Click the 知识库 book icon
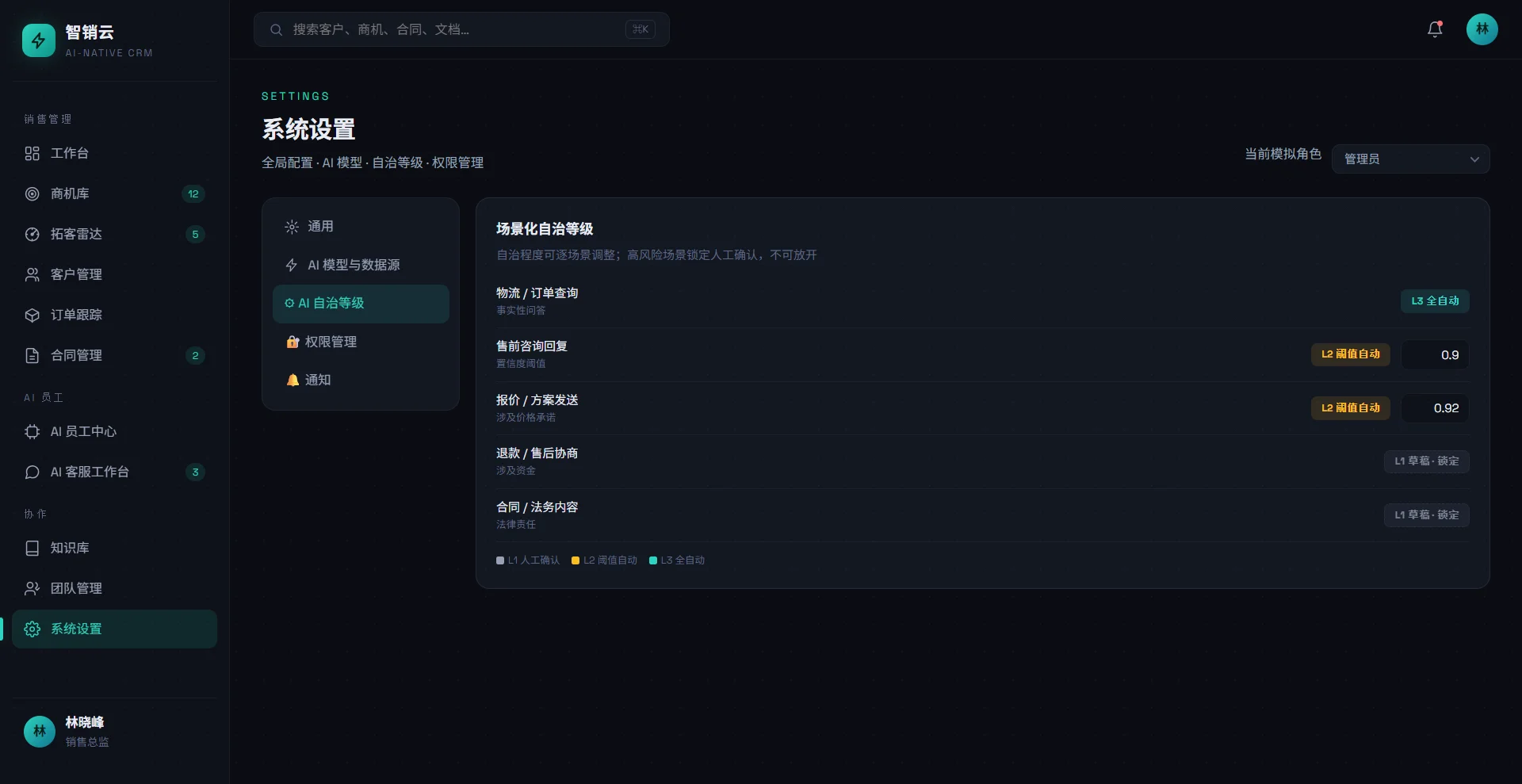1522x784 pixels. tap(32, 548)
